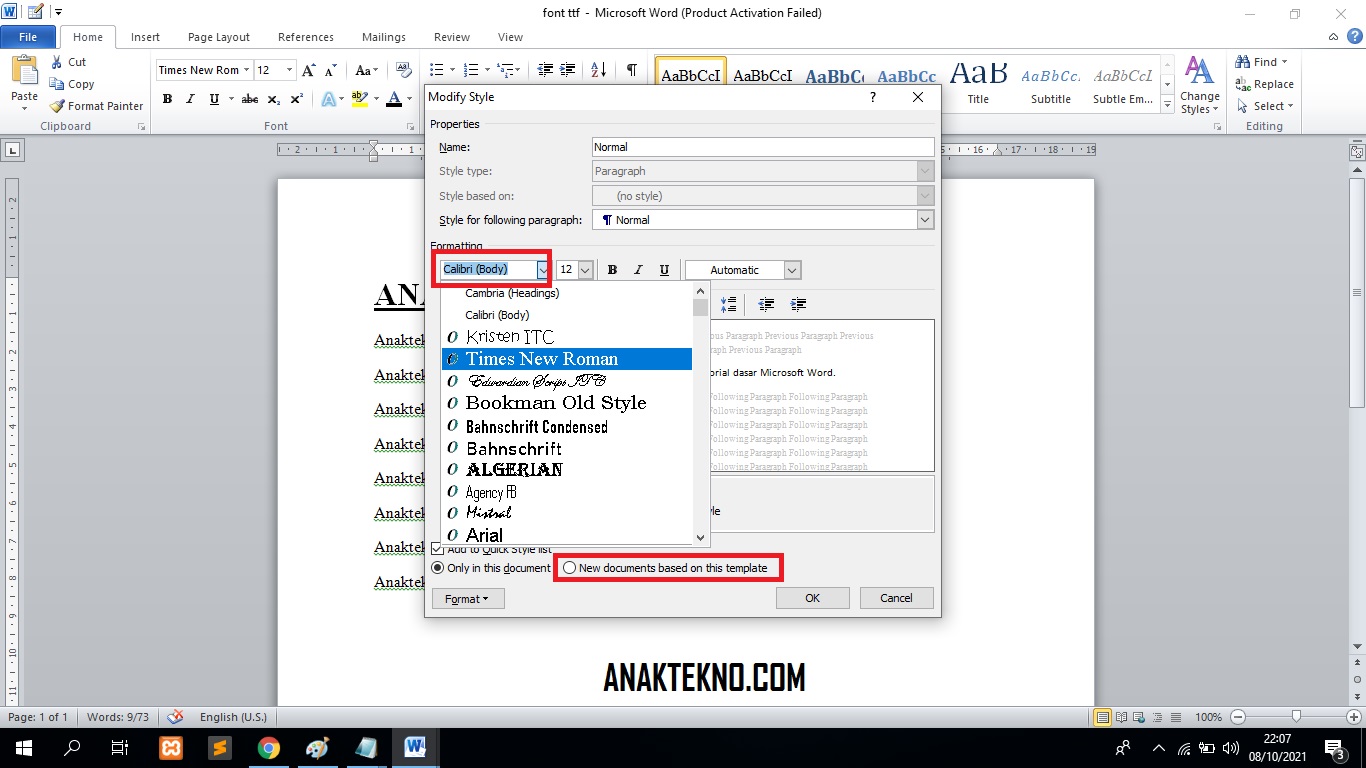
Task: Open Sublime Text from the taskbar
Action: tap(220, 748)
